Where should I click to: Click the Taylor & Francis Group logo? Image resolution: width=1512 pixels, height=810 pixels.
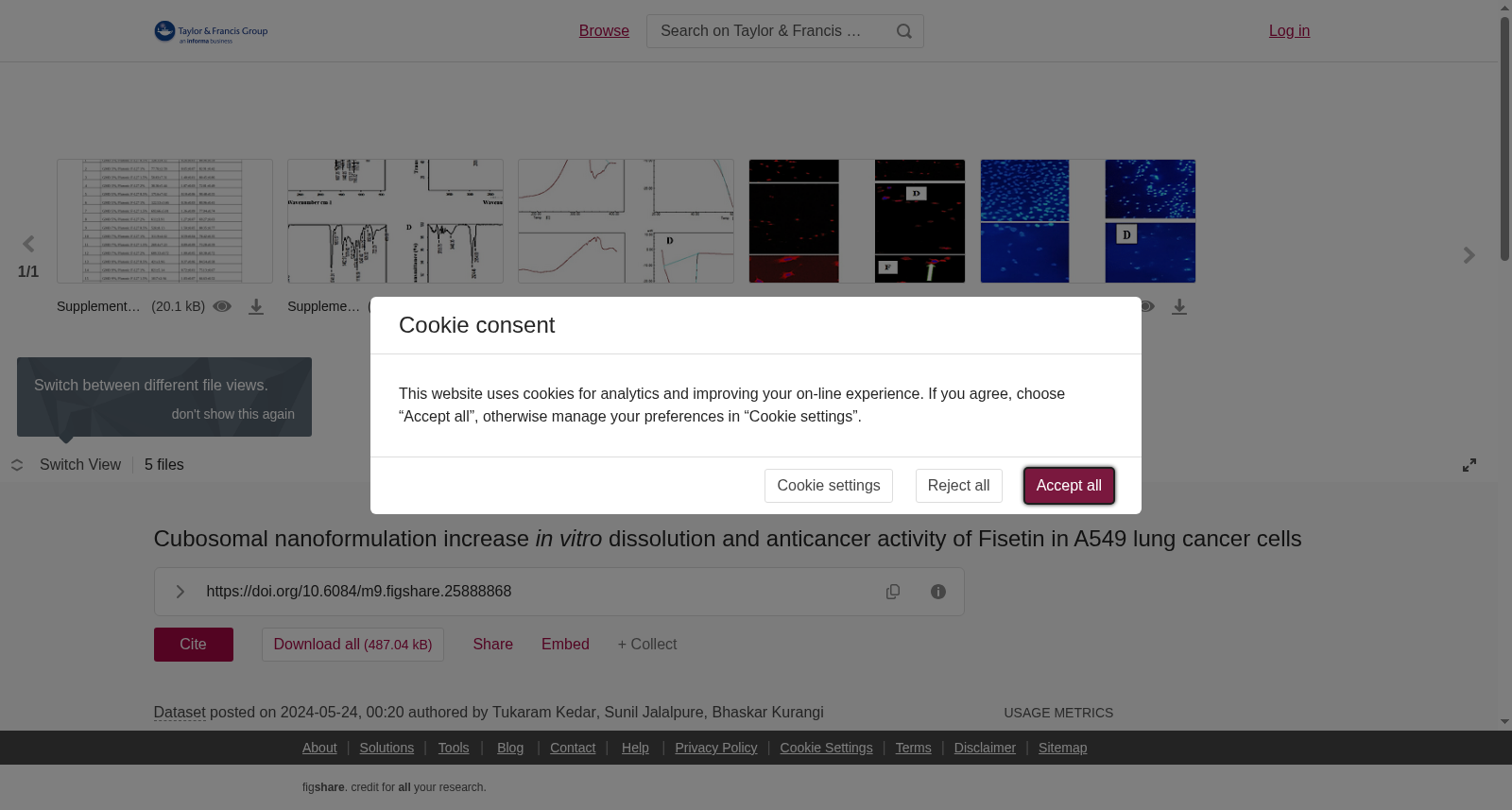(x=211, y=32)
